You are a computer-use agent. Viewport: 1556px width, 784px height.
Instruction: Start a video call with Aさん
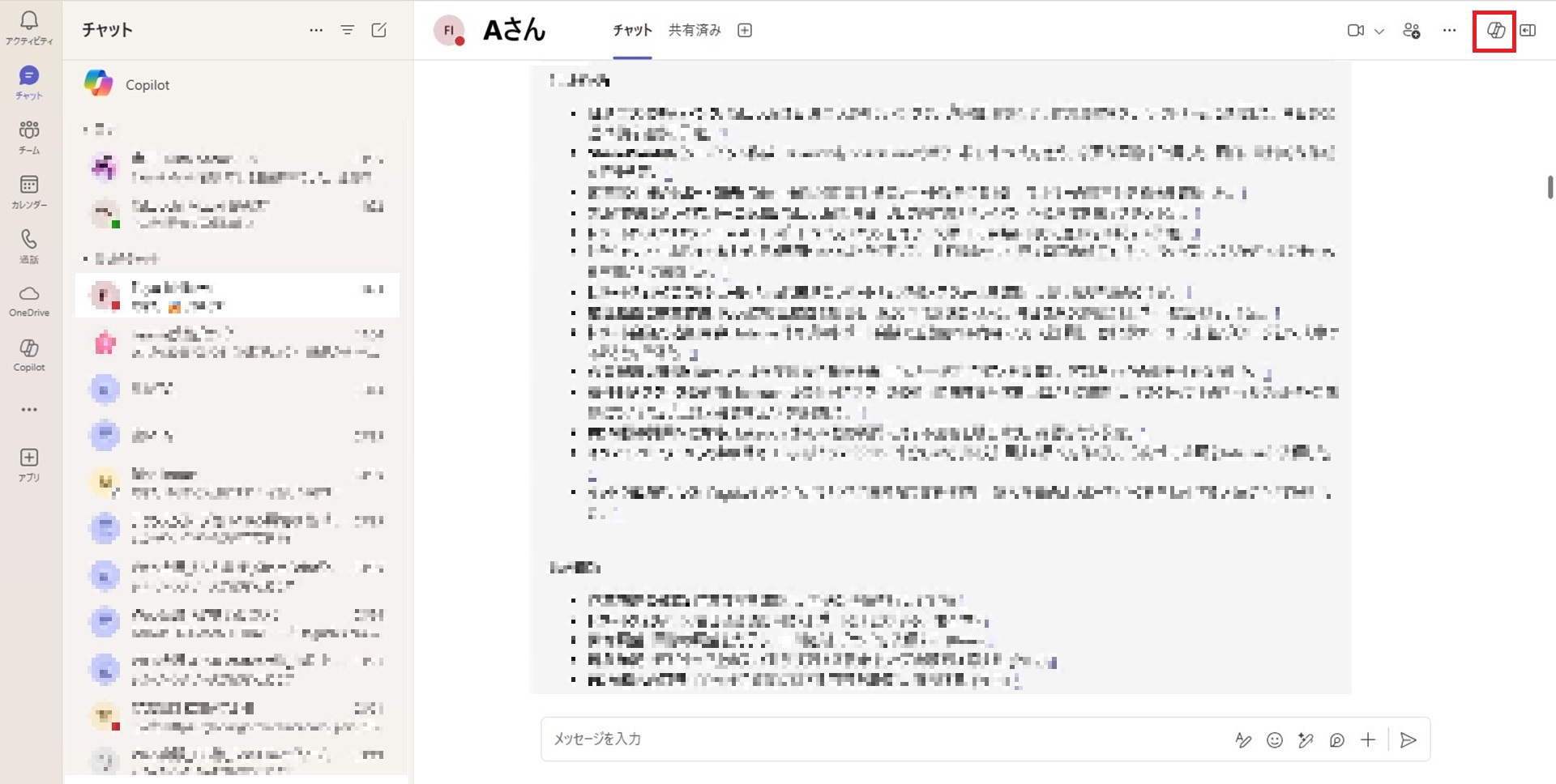1354,31
